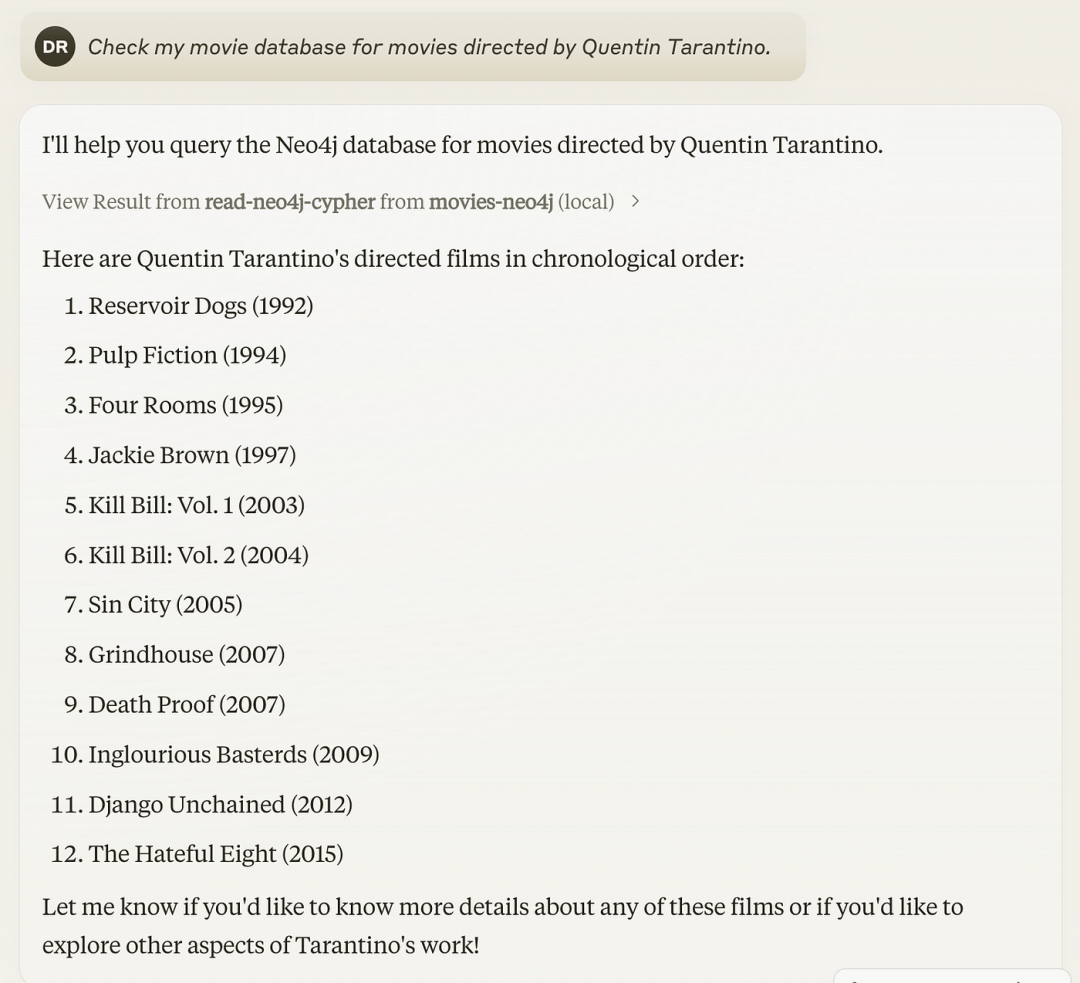Viewport: 1080px width, 983px height.
Task: Select the Inglourious Basterds (2009) item
Action: pyautogui.click(x=233, y=755)
